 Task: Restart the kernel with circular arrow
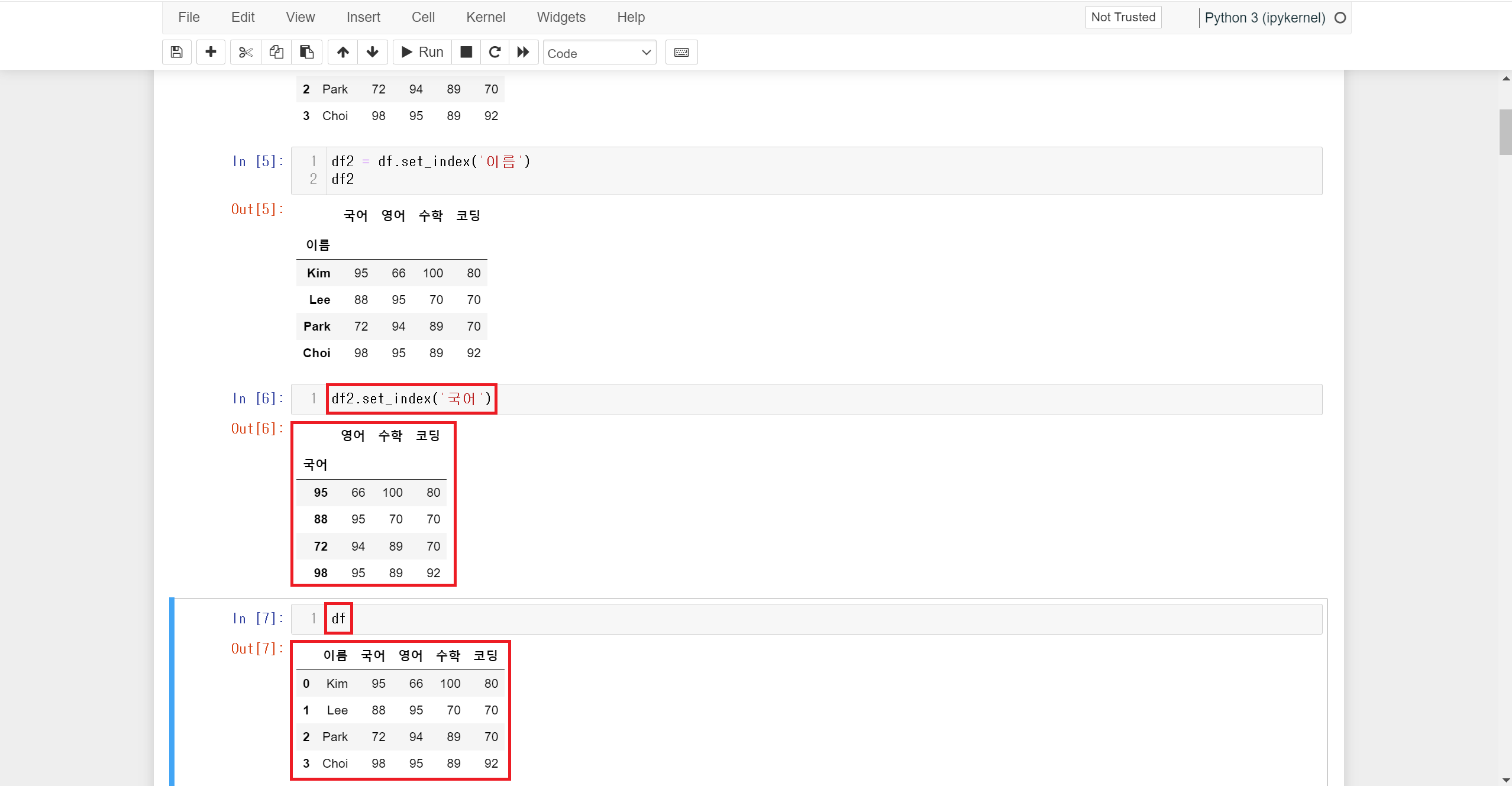point(495,52)
